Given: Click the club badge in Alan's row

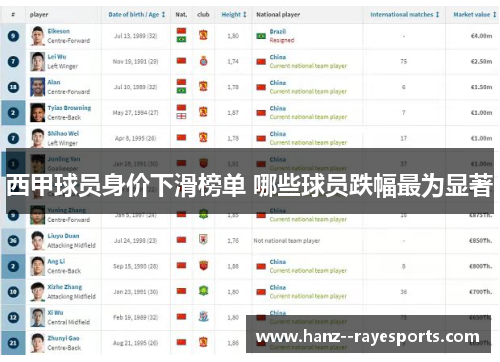Looking at the screenshot, I should point(203,86).
